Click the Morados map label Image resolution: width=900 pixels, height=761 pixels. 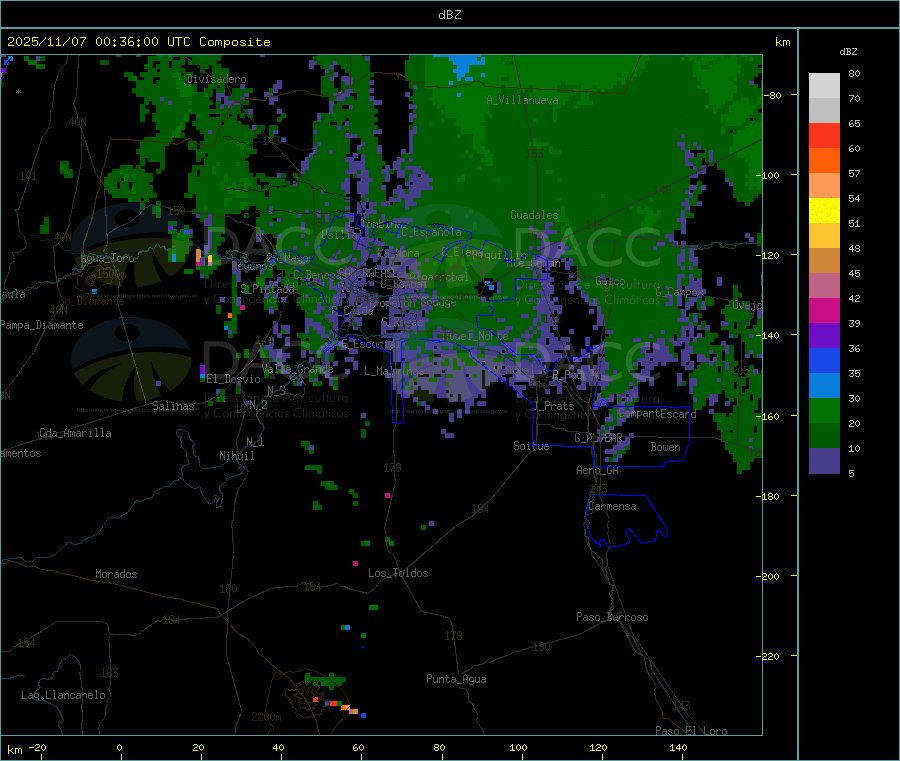(x=116, y=574)
